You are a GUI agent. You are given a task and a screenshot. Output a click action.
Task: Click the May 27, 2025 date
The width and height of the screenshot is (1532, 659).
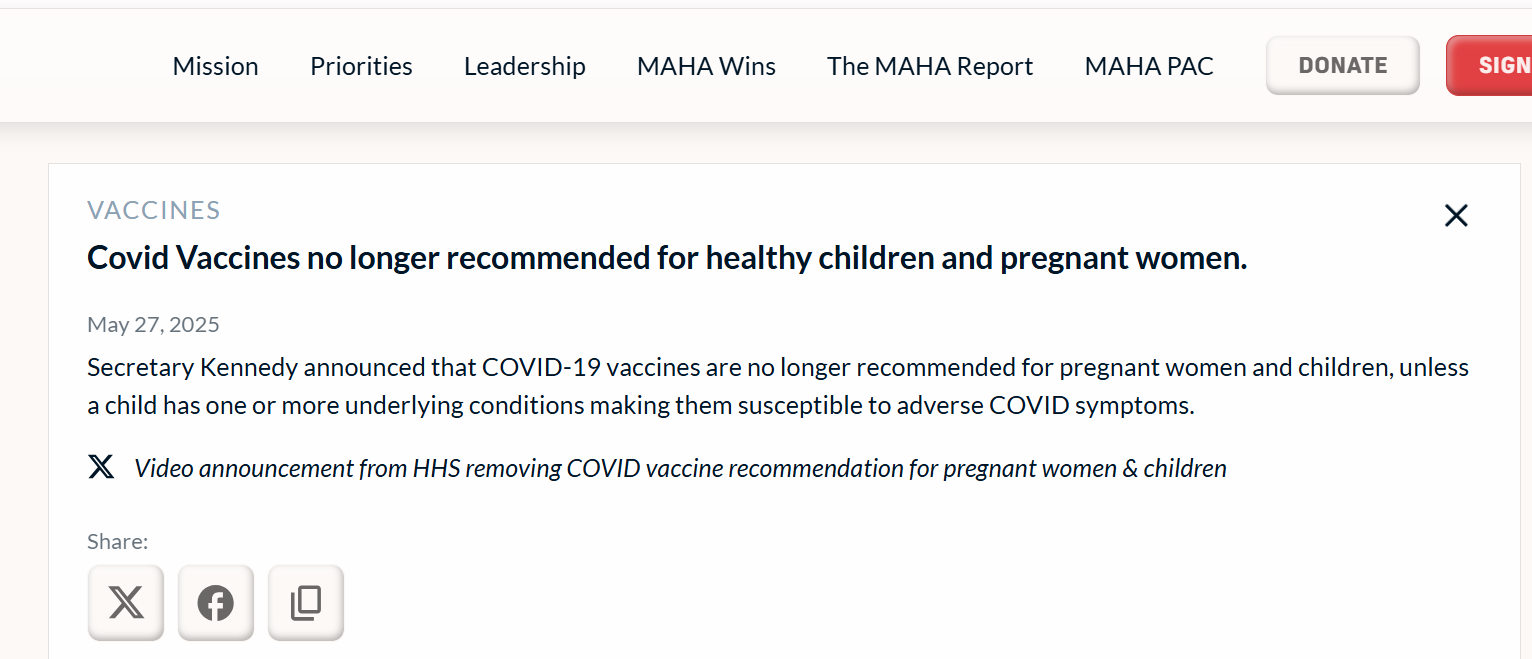pos(153,324)
